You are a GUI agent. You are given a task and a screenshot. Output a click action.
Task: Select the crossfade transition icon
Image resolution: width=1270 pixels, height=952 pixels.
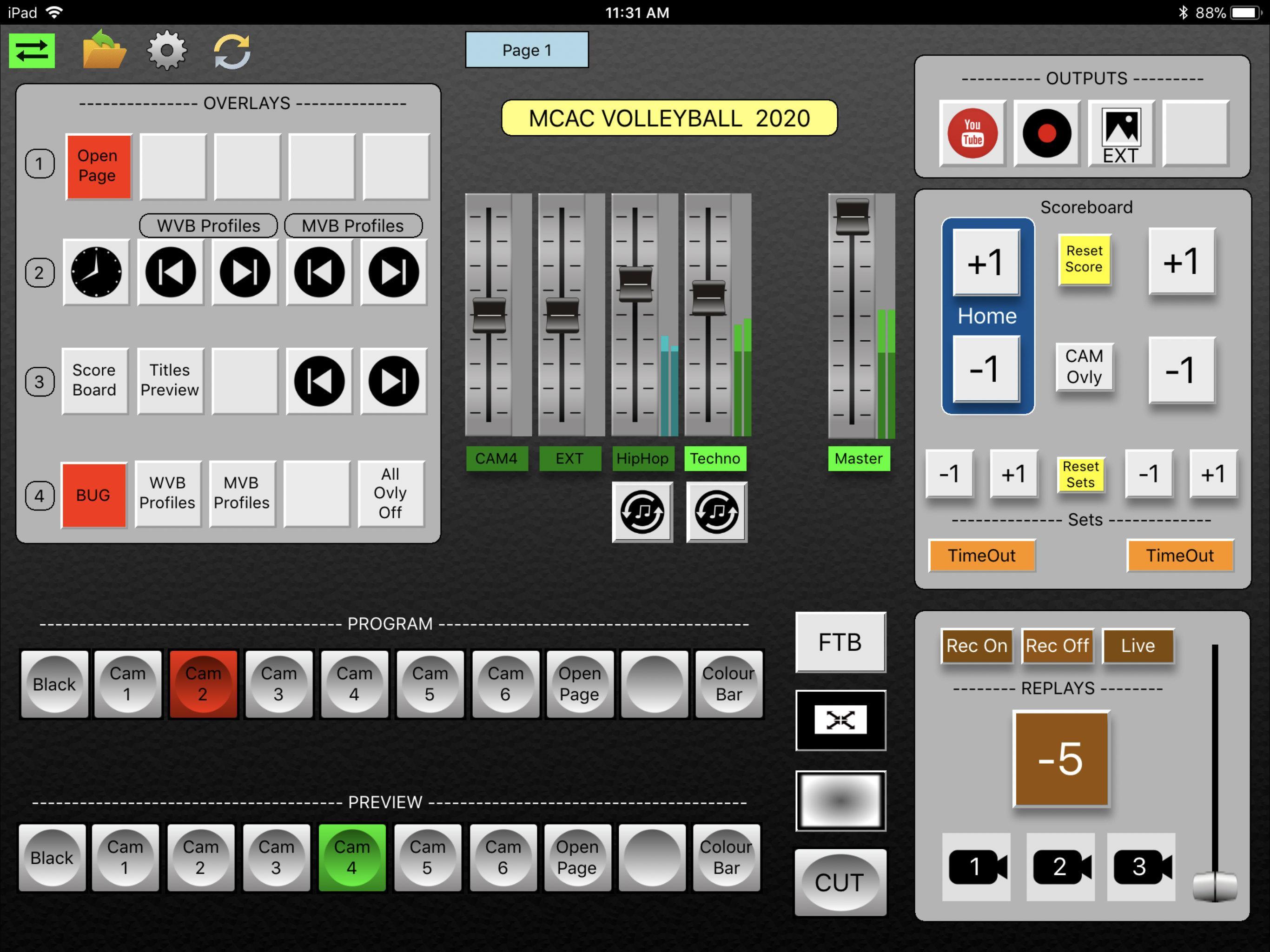[840, 721]
